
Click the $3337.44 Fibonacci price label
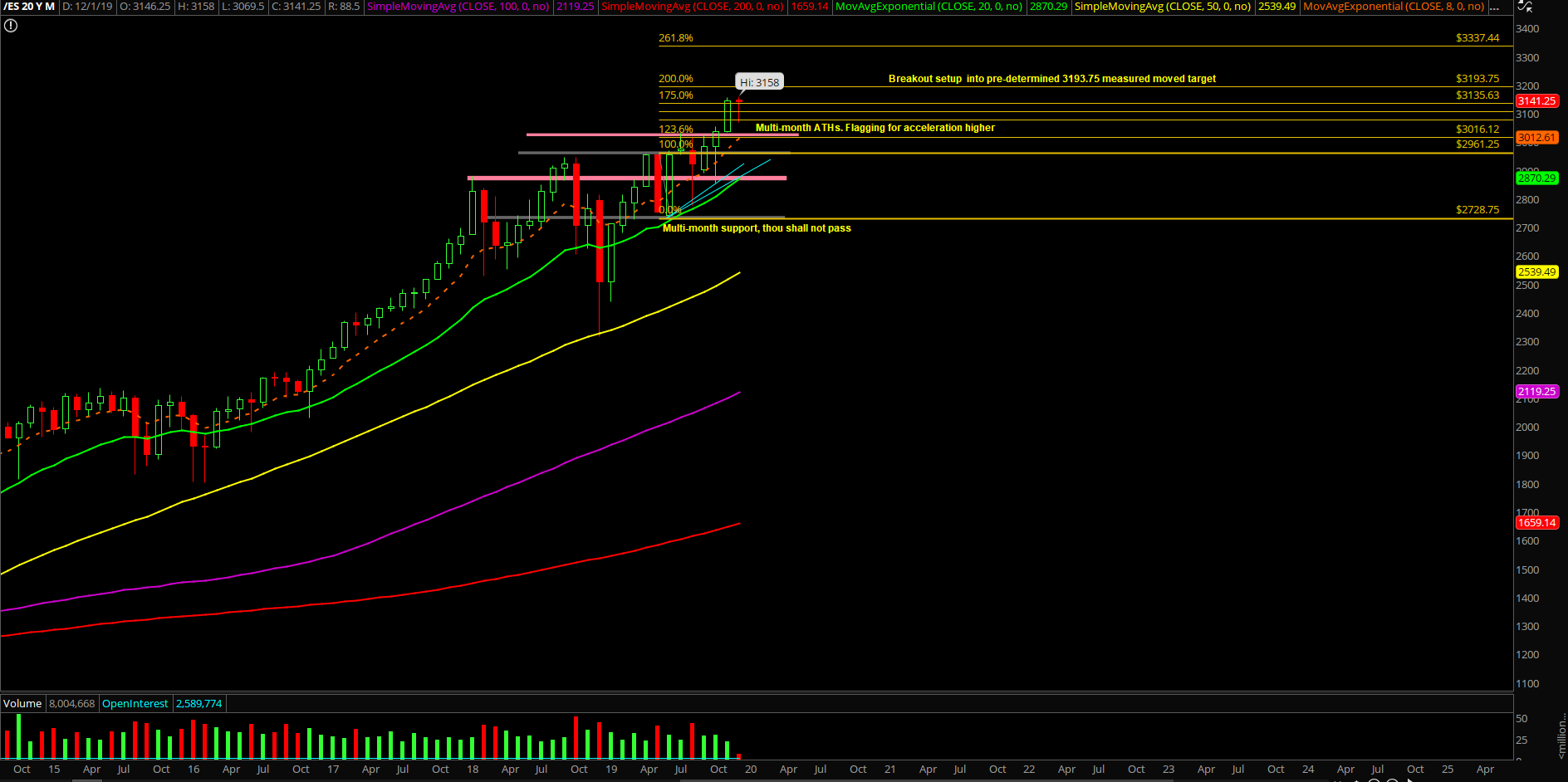[1477, 38]
